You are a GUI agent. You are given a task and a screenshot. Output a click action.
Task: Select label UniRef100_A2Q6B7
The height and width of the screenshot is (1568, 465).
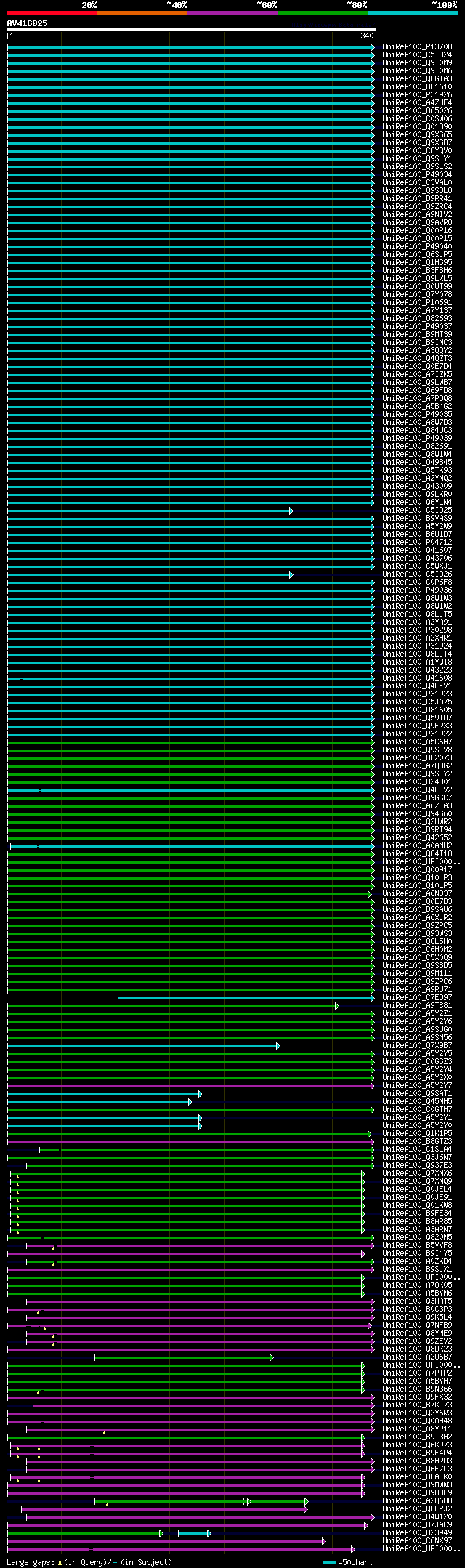(417, 1357)
